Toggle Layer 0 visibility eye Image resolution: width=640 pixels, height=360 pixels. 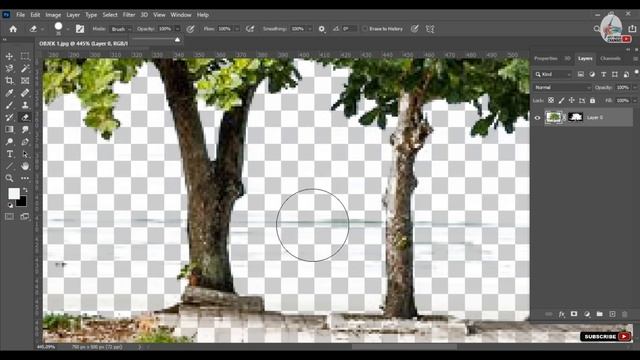[x=538, y=118]
